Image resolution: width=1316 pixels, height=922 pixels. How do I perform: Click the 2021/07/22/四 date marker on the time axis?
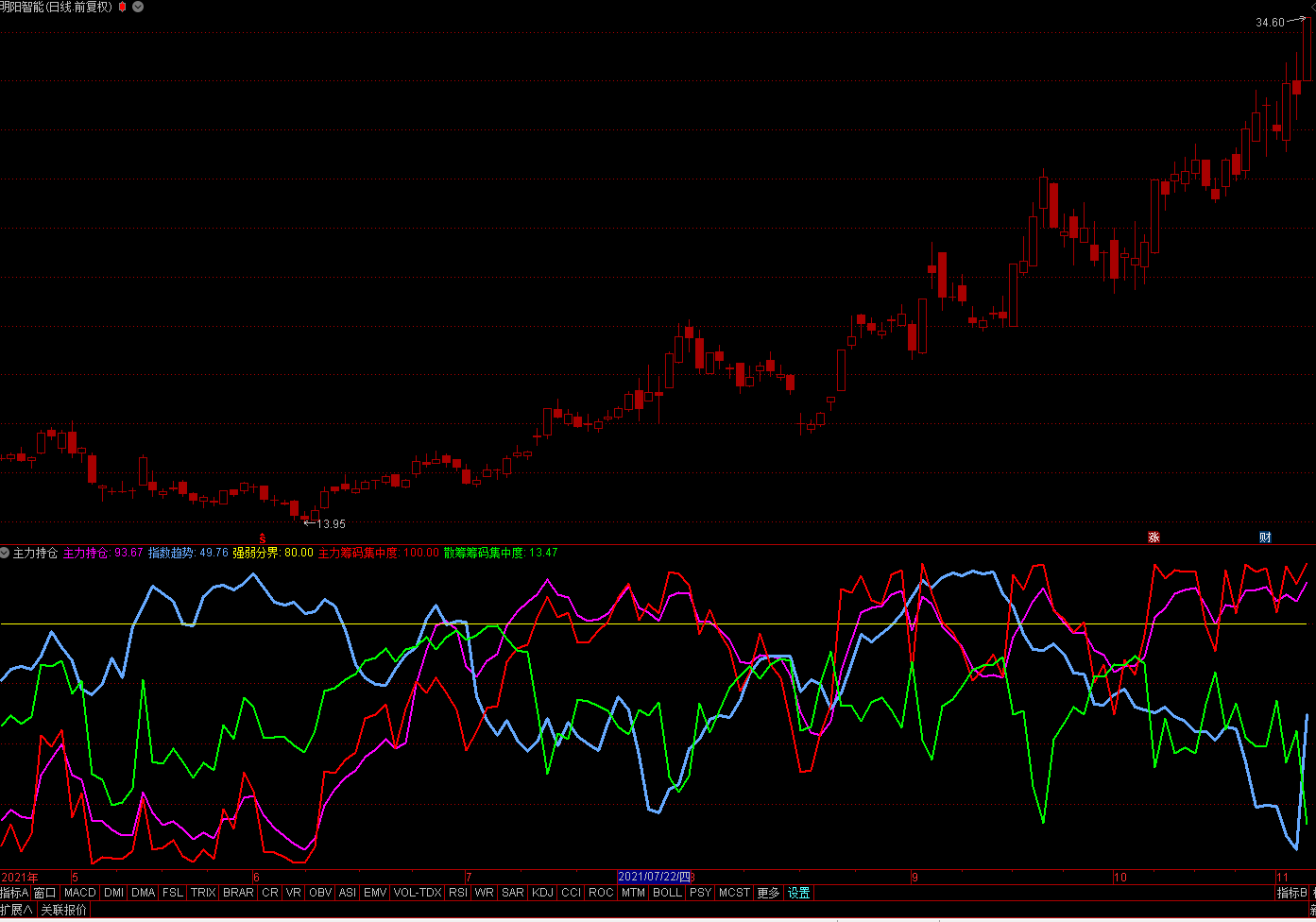pos(655,877)
